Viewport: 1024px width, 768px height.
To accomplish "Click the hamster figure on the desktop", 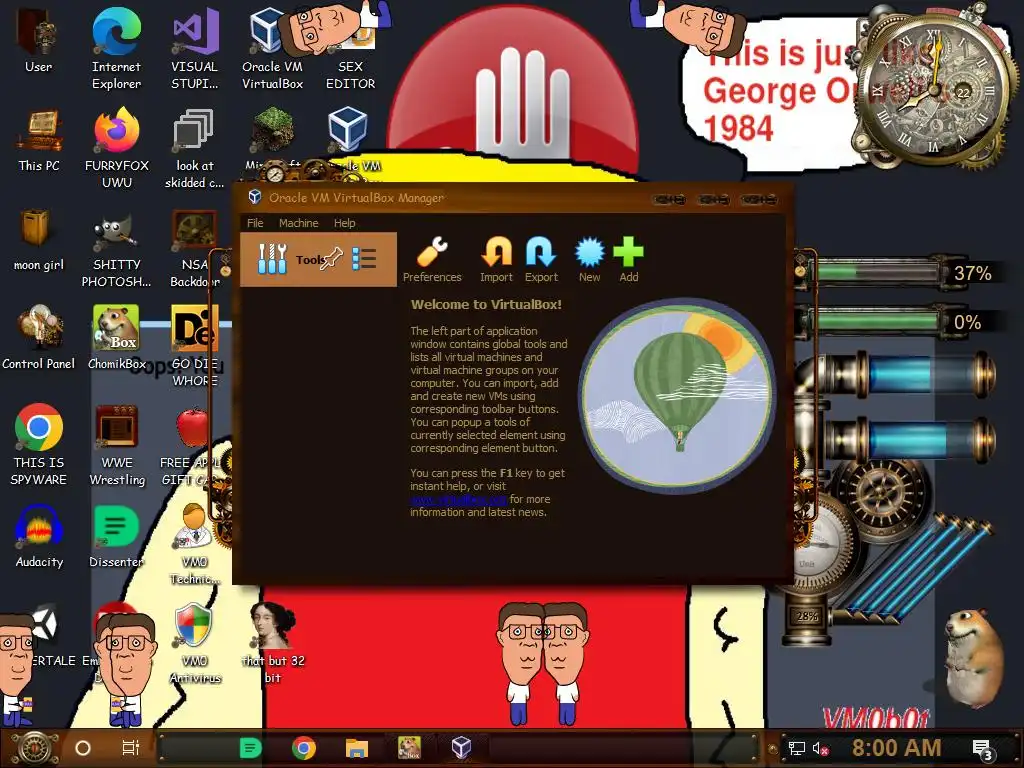I will (x=974, y=657).
